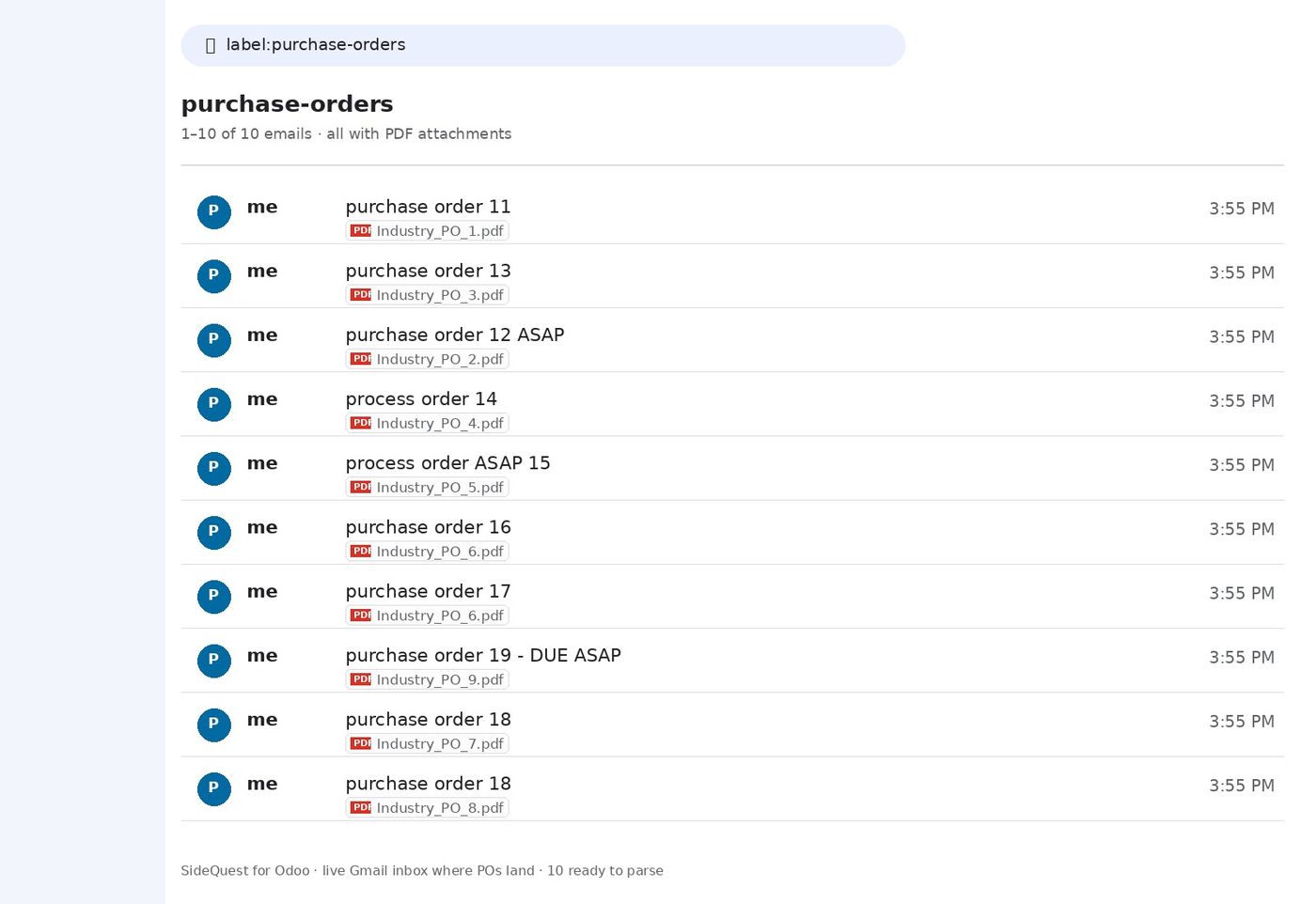Click the PDF icon of Industry_PO_4.pdf
Viewport: 1316px width, 904px height.
361,422
